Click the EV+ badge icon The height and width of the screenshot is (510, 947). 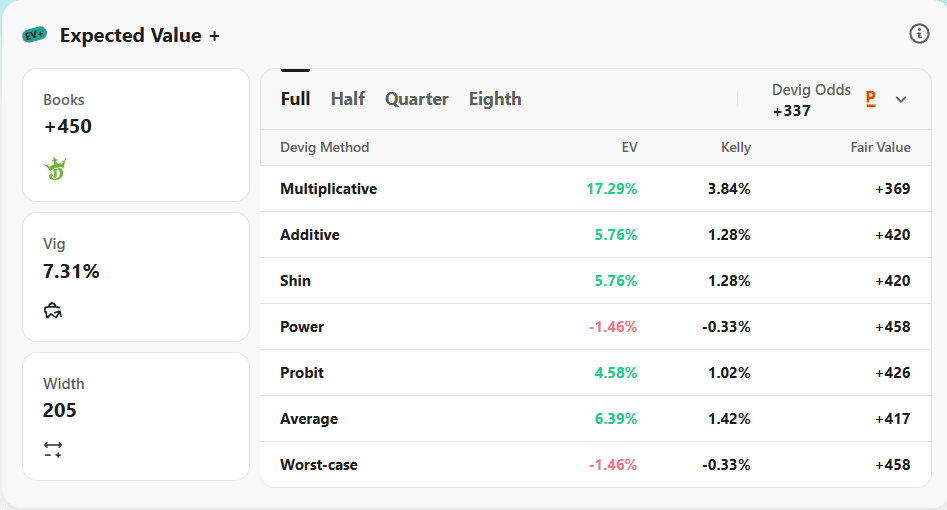click(34, 35)
